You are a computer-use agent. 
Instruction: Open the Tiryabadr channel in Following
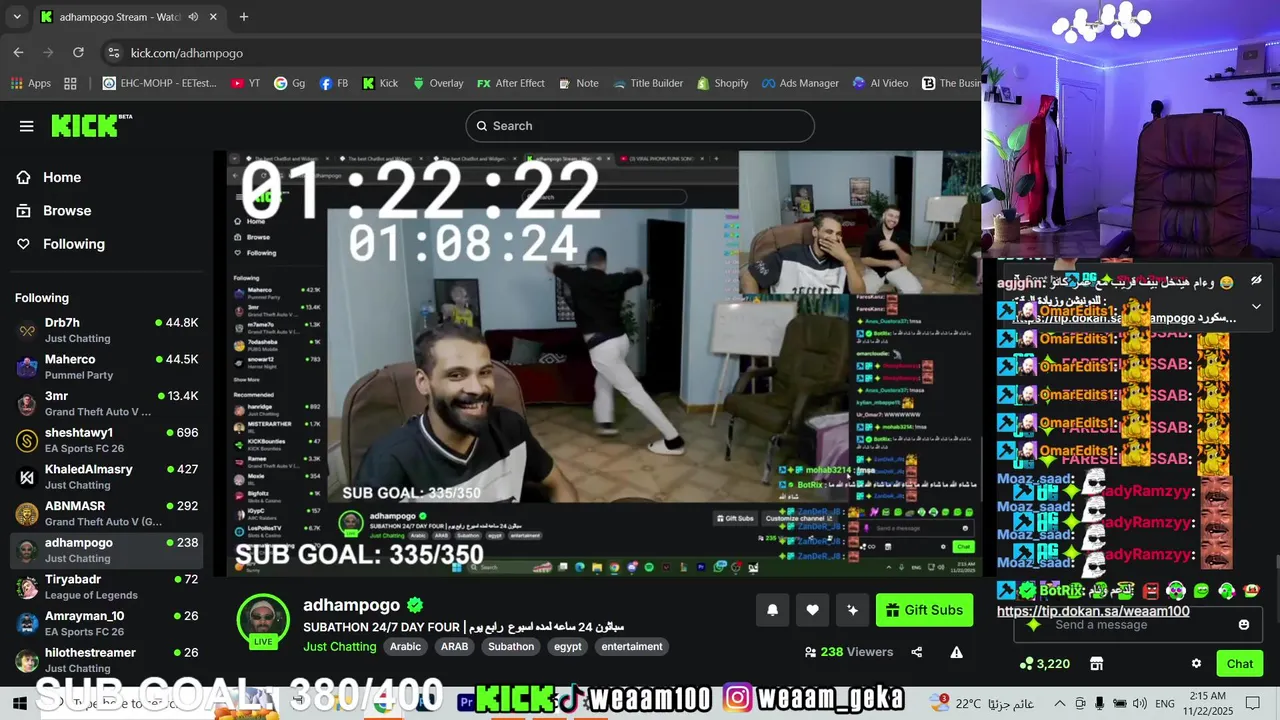pos(107,587)
